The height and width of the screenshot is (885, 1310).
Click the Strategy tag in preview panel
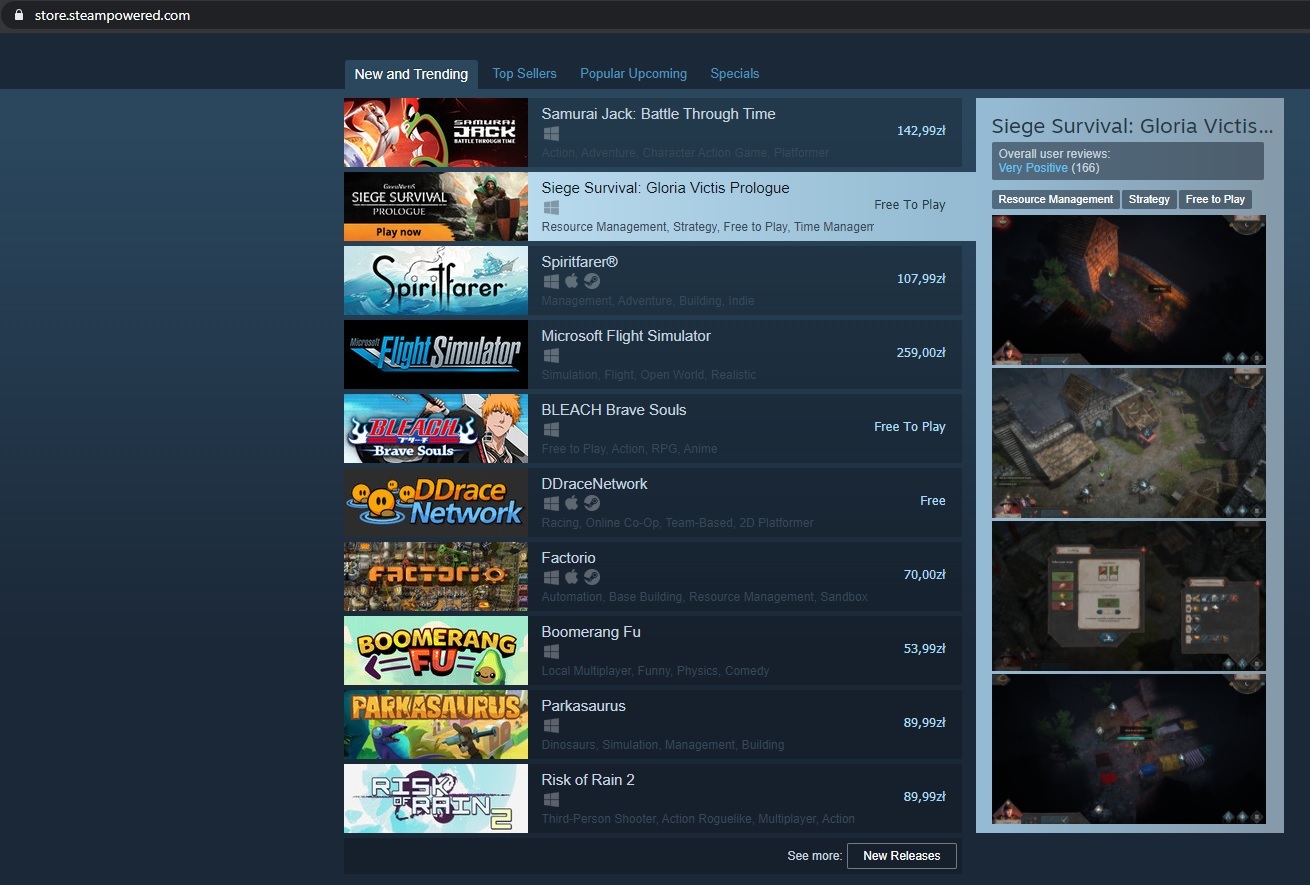1149,199
